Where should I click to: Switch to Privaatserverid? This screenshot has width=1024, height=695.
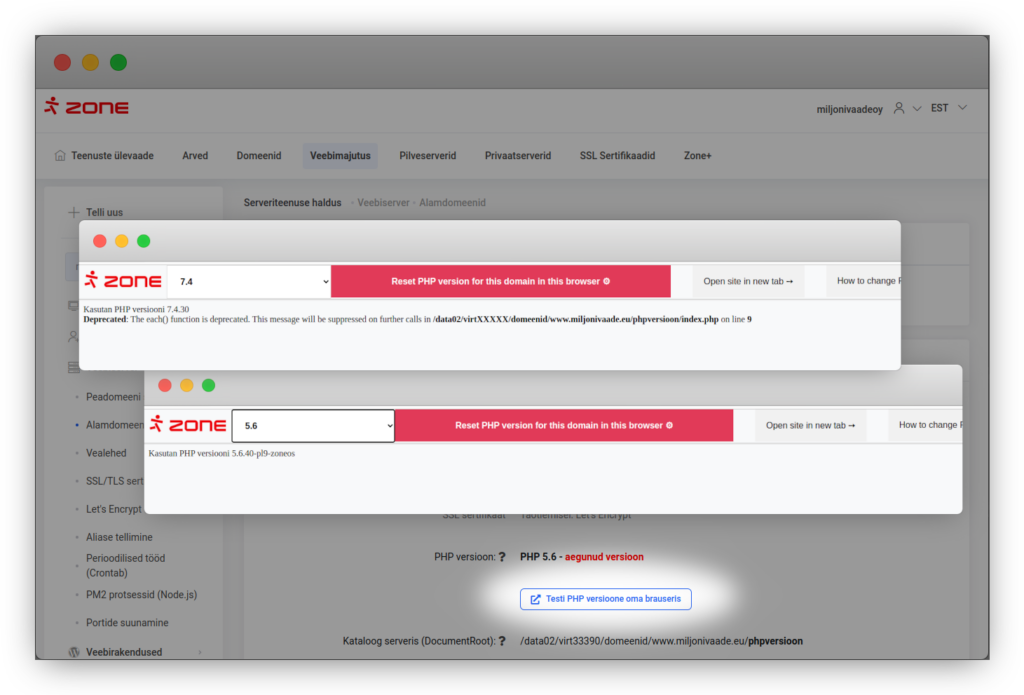click(x=518, y=155)
